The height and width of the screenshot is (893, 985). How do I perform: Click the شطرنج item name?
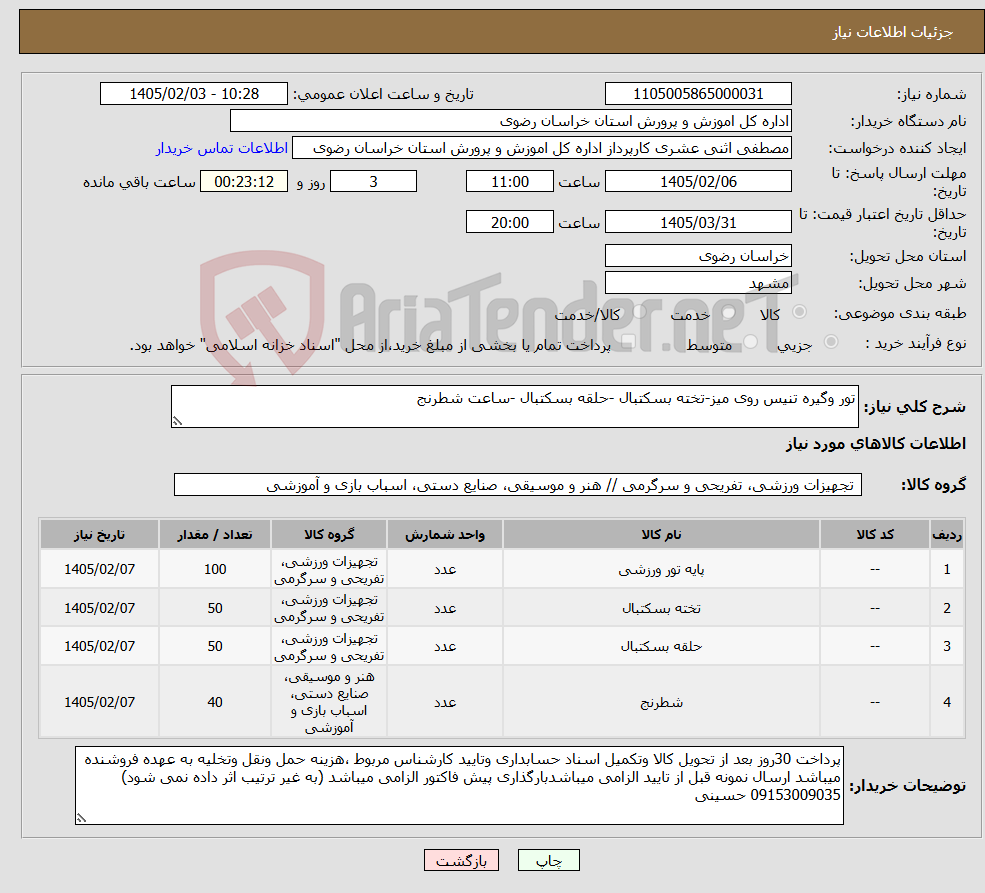point(661,702)
